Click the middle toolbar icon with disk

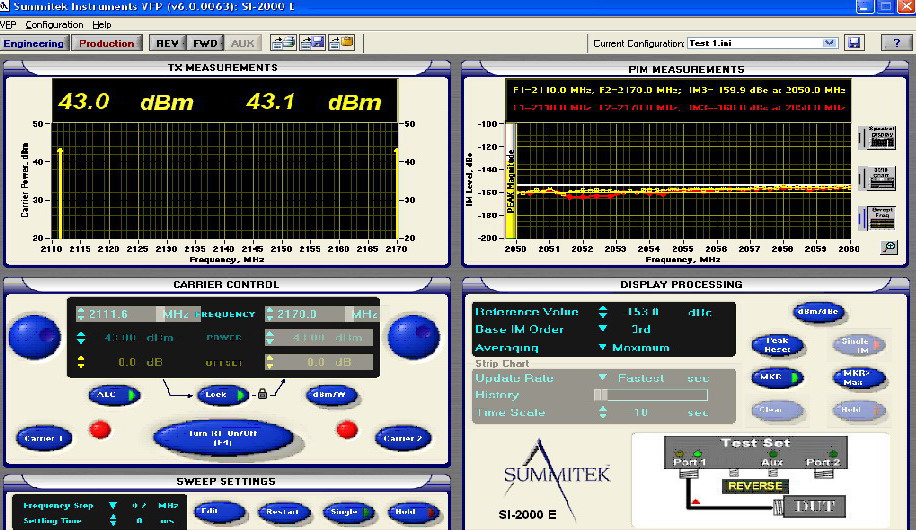[x=312, y=43]
